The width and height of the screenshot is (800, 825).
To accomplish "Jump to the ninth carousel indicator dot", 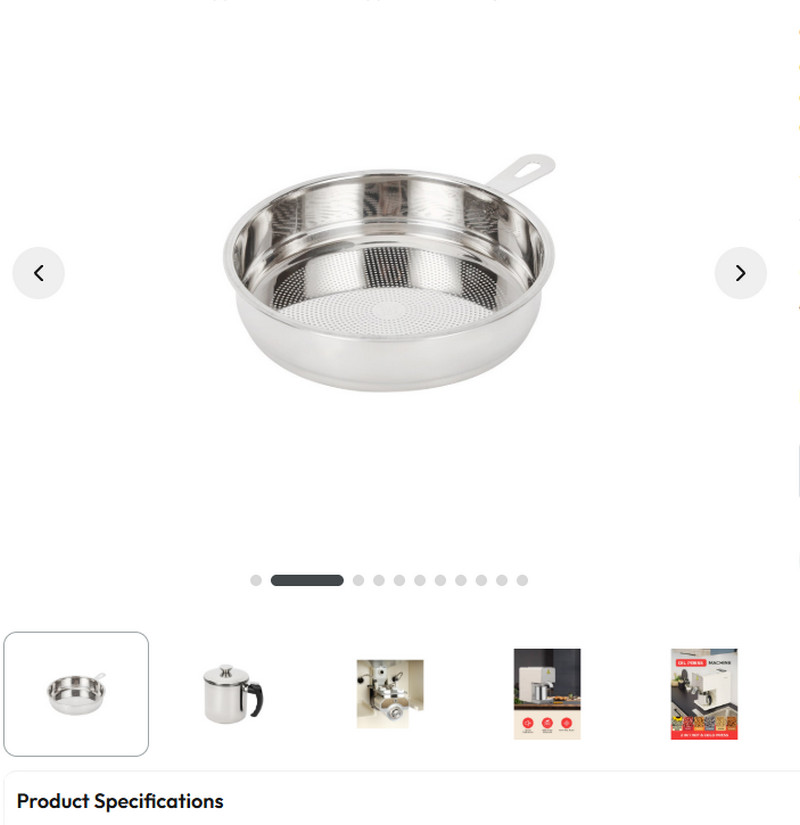I will (x=481, y=580).
